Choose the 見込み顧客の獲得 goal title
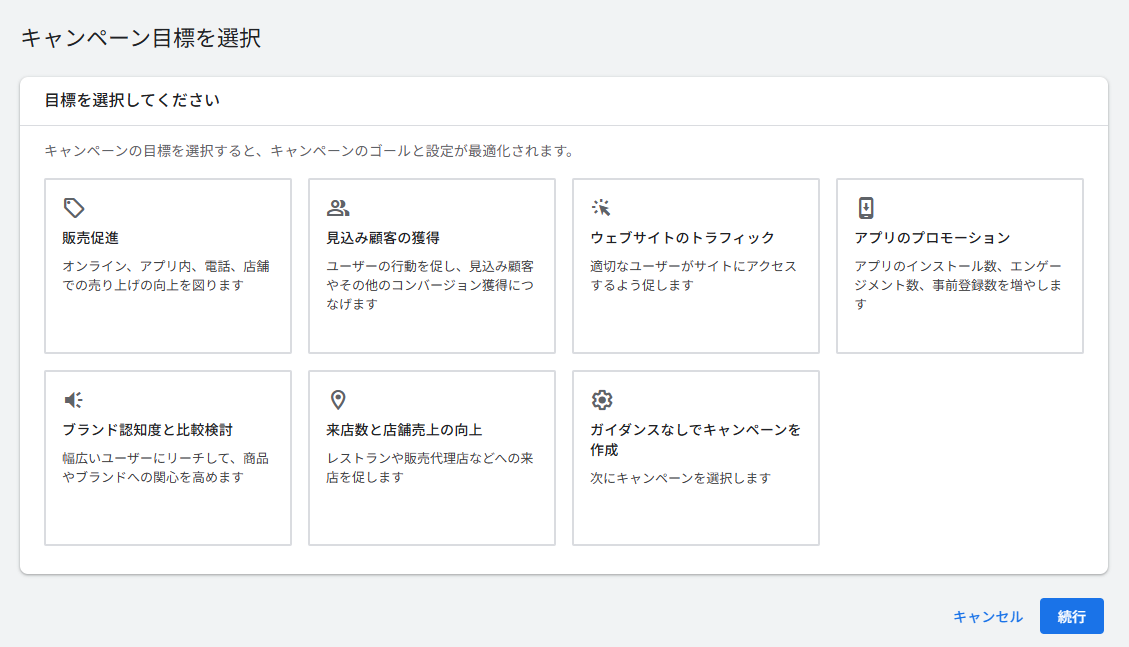The width and height of the screenshot is (1129, 647). click(383, 238)
